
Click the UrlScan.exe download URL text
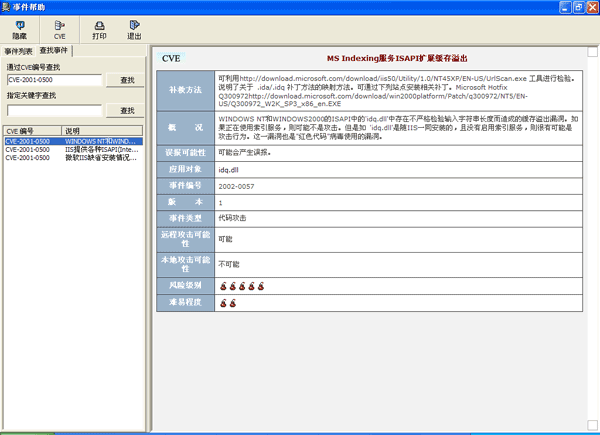pyautogui.click(x=383, y=78)
